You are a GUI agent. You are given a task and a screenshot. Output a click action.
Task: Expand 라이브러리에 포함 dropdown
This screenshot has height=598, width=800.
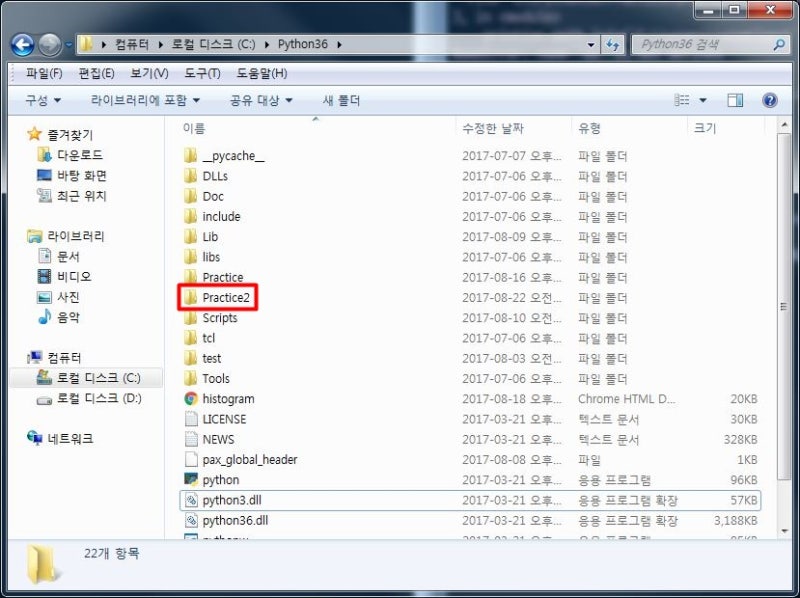point(145,100)
